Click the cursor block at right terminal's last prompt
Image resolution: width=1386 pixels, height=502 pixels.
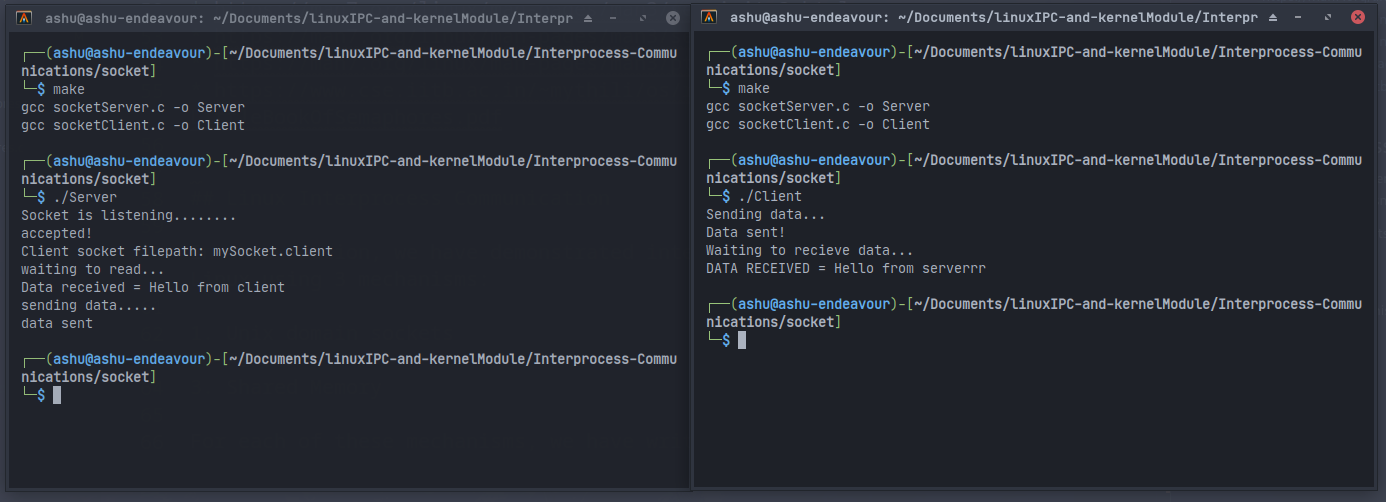[742, 340]
